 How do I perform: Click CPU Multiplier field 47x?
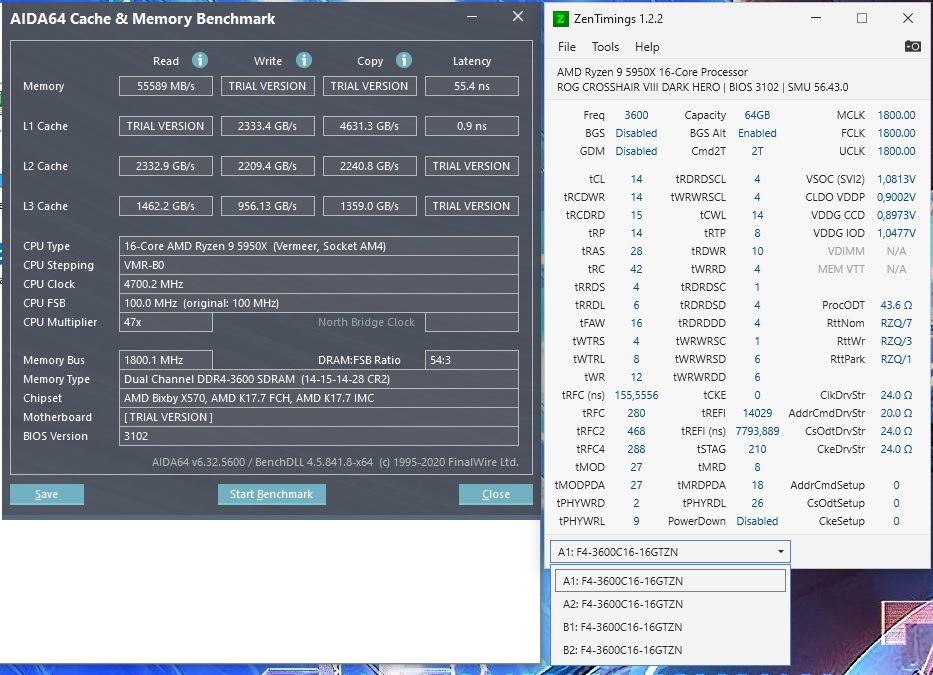point(166,322)
